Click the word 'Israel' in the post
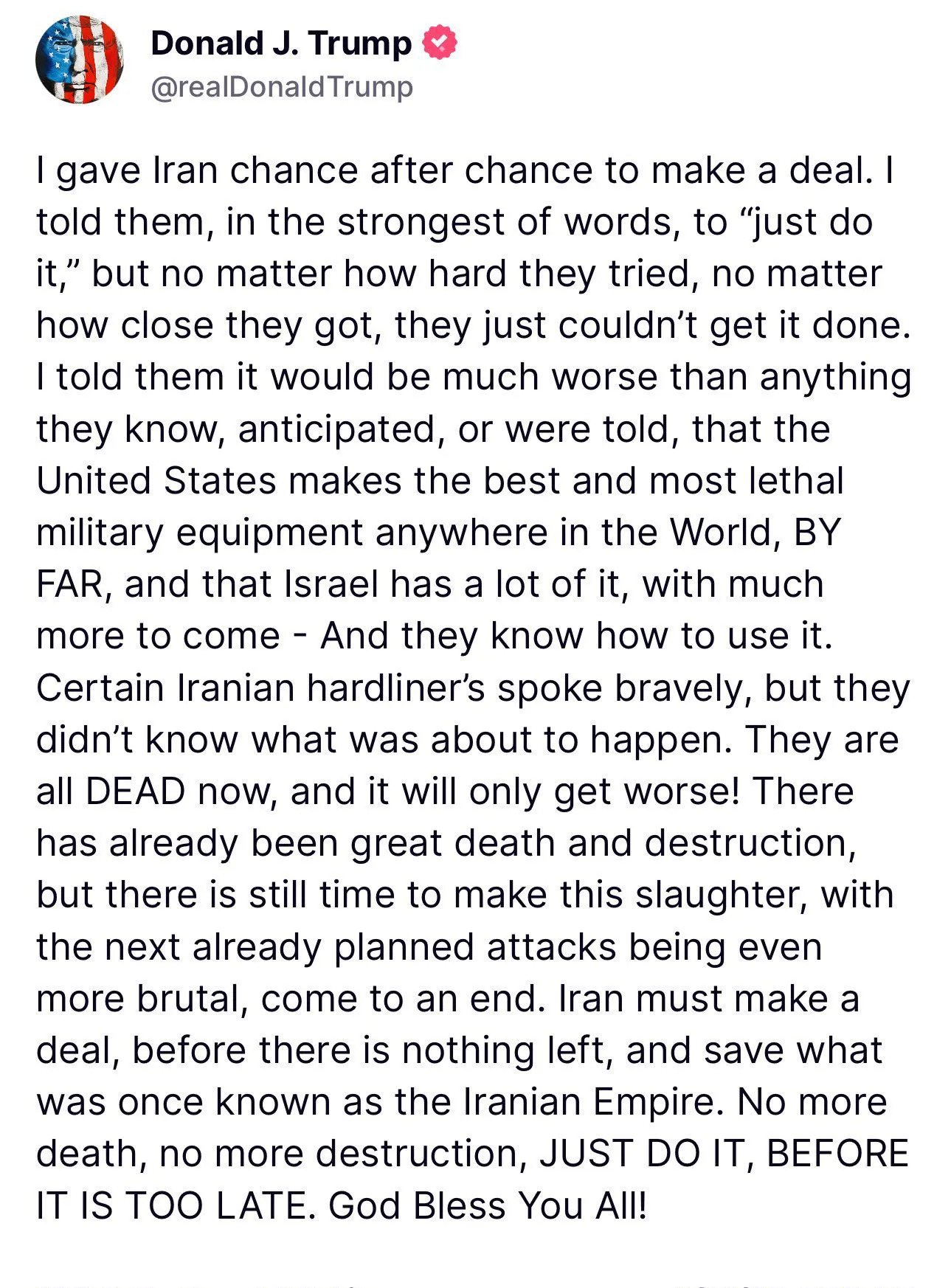Viewport: 951px width, 1288px height. click(x=331, y=584)
